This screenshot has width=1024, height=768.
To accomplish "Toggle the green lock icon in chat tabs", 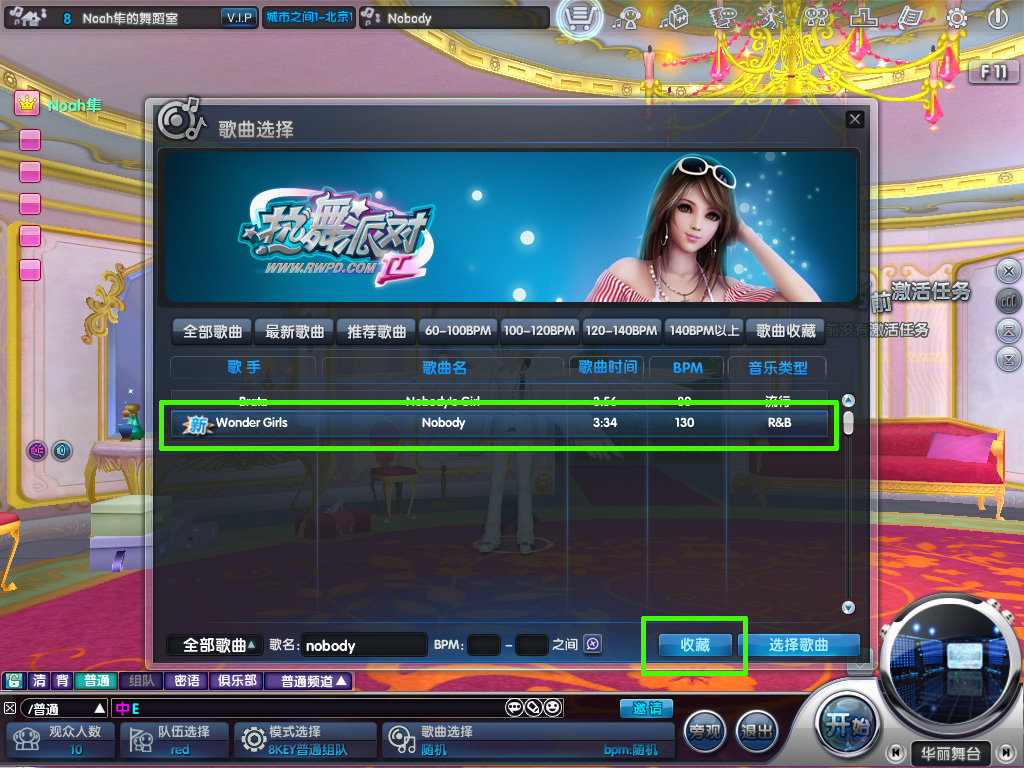I will tap(14, 681).
